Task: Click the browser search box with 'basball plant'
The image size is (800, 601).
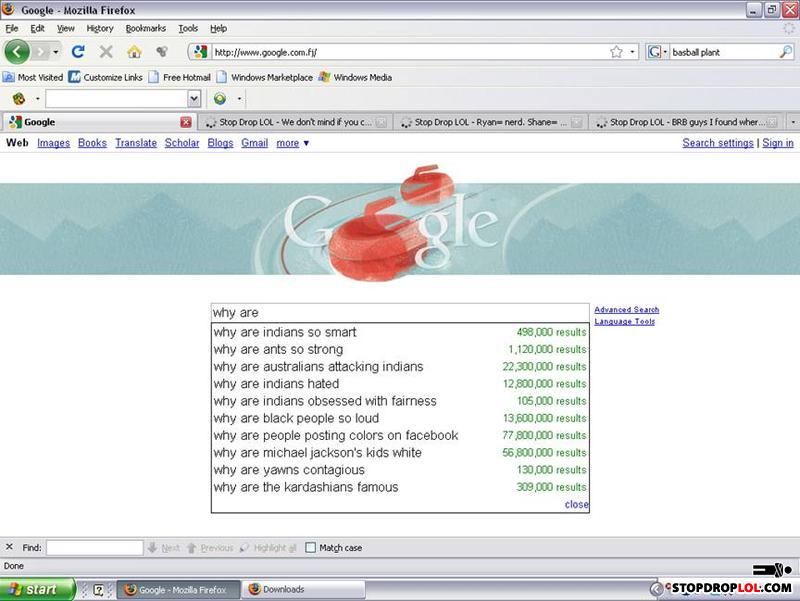Action: pyautogui.click(x=723, y=52)
